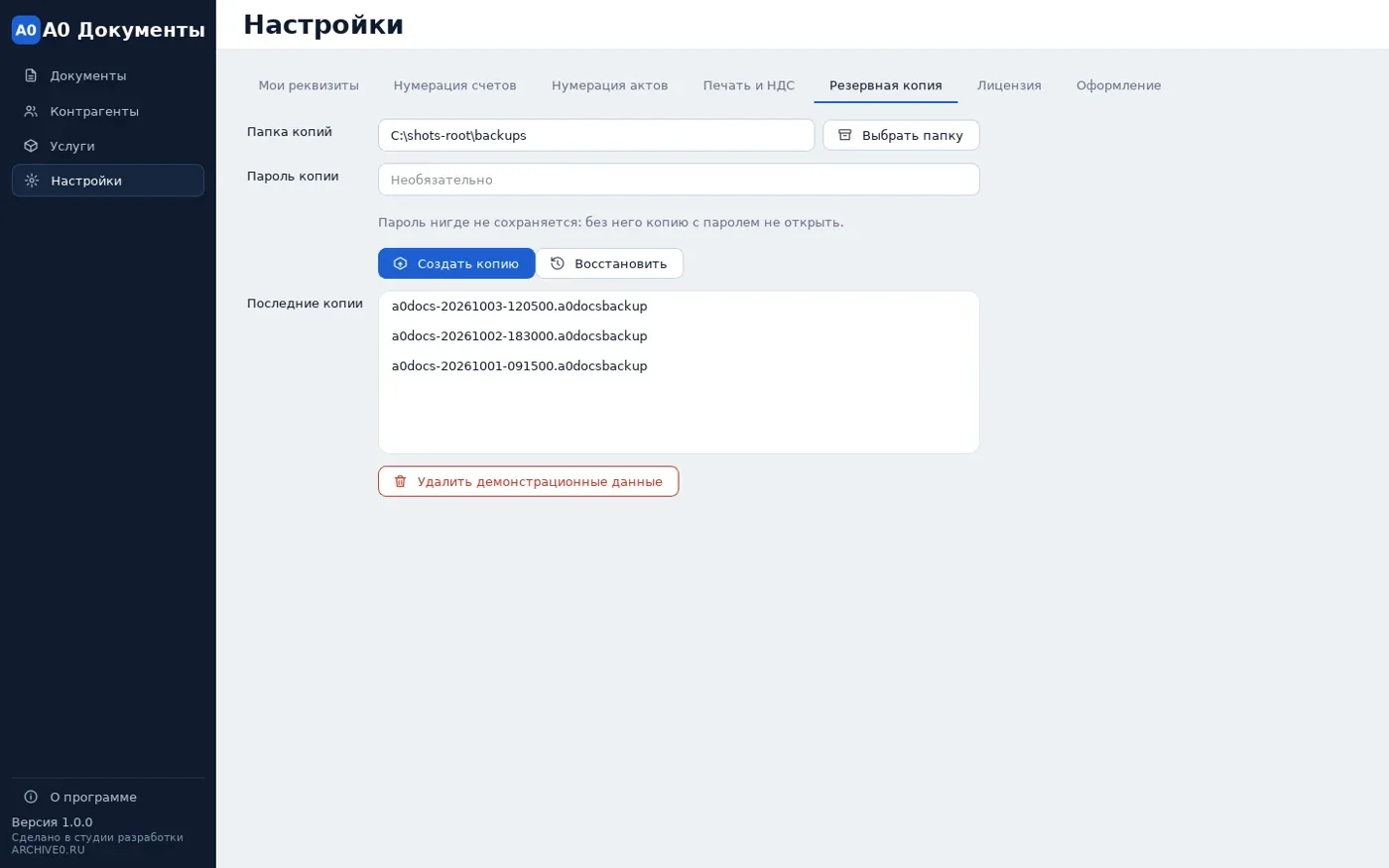
Task: Open the О программе entry
Action: pyautogui.click(x=108, y=797)
